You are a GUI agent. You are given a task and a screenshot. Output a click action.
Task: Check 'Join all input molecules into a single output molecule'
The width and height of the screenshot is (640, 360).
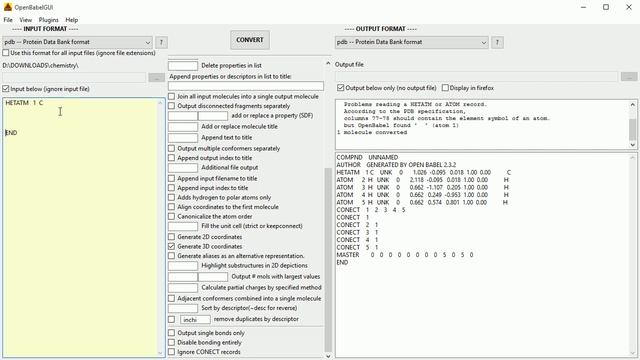pyautogui.click(x=171, y=96)
